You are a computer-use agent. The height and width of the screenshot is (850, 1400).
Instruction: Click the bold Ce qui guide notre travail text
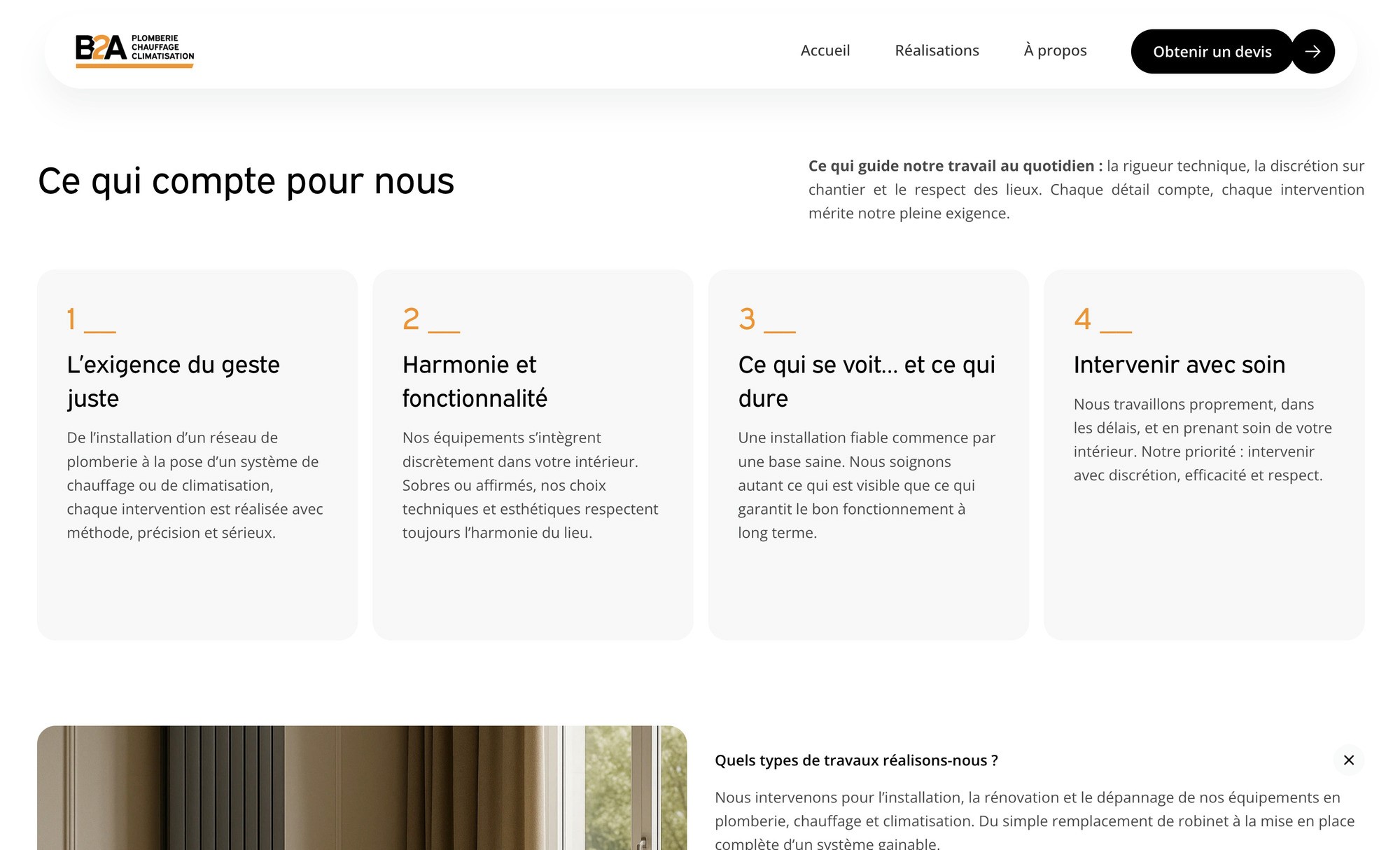[x=954, y=166]
